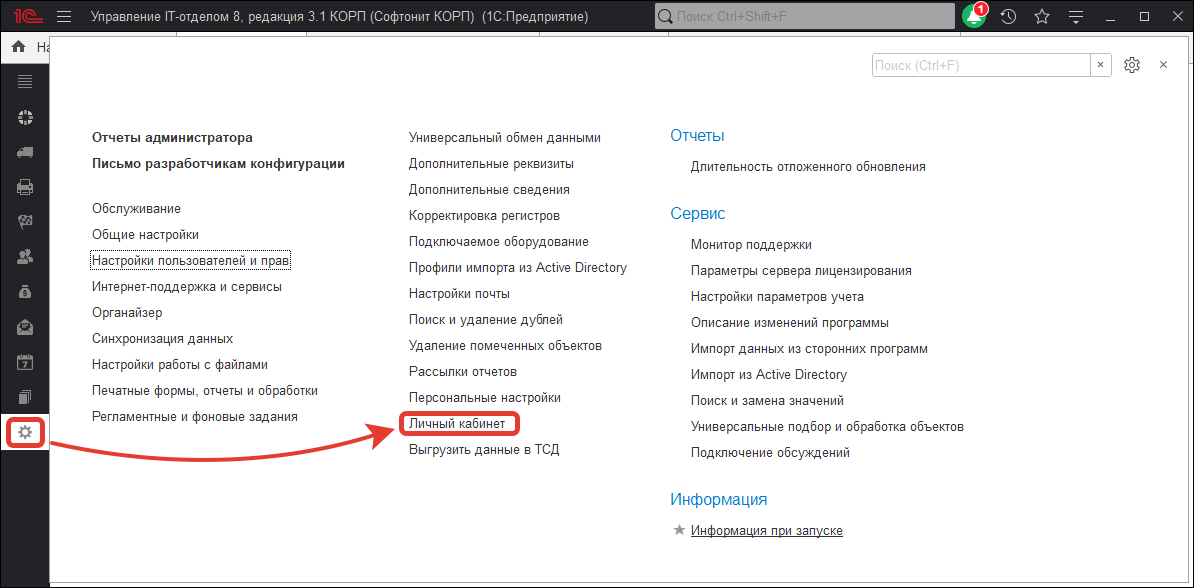The width and height of the screenshot is (1194, 588).
Task: Click the users group icon in the sidebar
Action: coord(25,256)
